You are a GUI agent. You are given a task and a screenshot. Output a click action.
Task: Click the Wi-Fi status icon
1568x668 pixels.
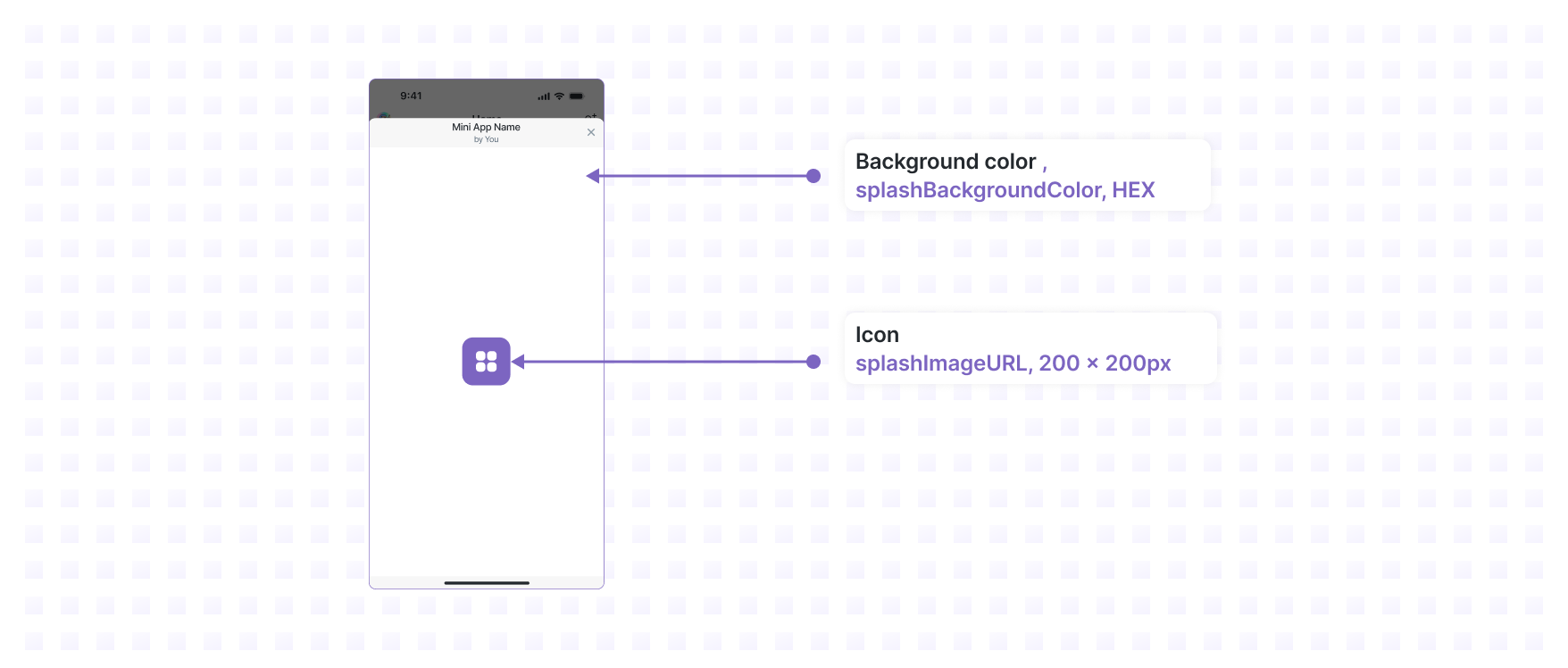click(x=559, y=96)
